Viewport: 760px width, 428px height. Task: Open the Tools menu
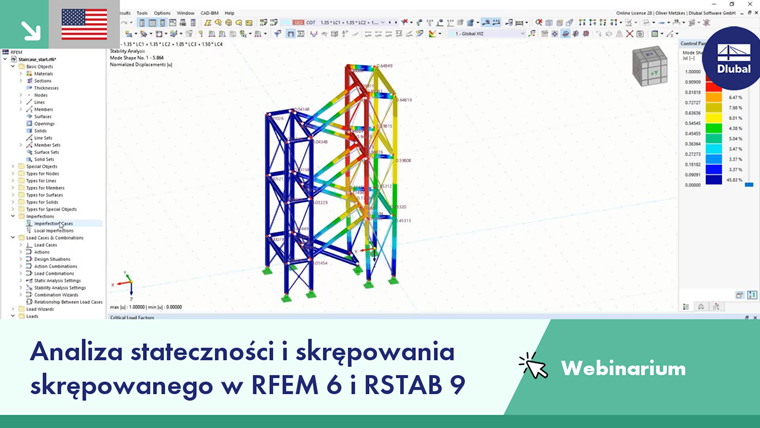coord(142,13)
